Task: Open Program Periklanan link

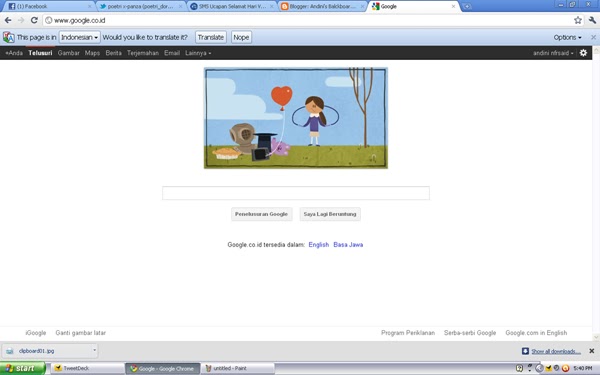Action: point(408,333)
